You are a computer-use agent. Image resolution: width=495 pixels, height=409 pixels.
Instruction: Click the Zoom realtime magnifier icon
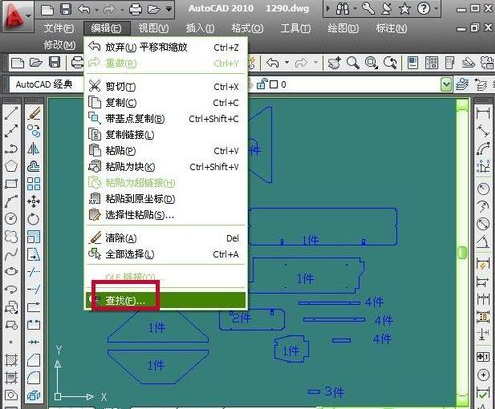[x=353, y=62]
